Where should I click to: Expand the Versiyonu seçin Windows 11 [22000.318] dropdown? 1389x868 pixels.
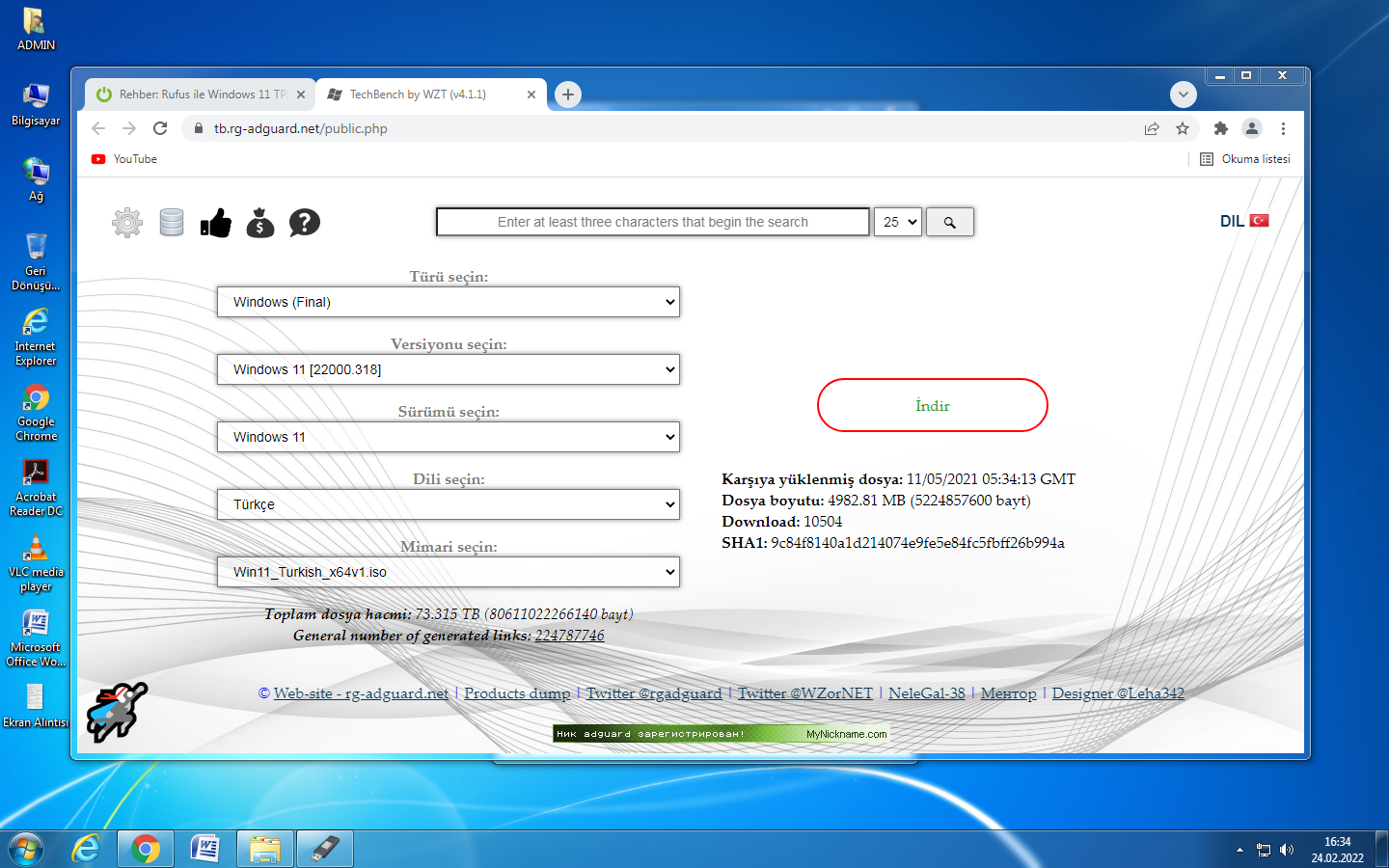click(x=449, y=369)
